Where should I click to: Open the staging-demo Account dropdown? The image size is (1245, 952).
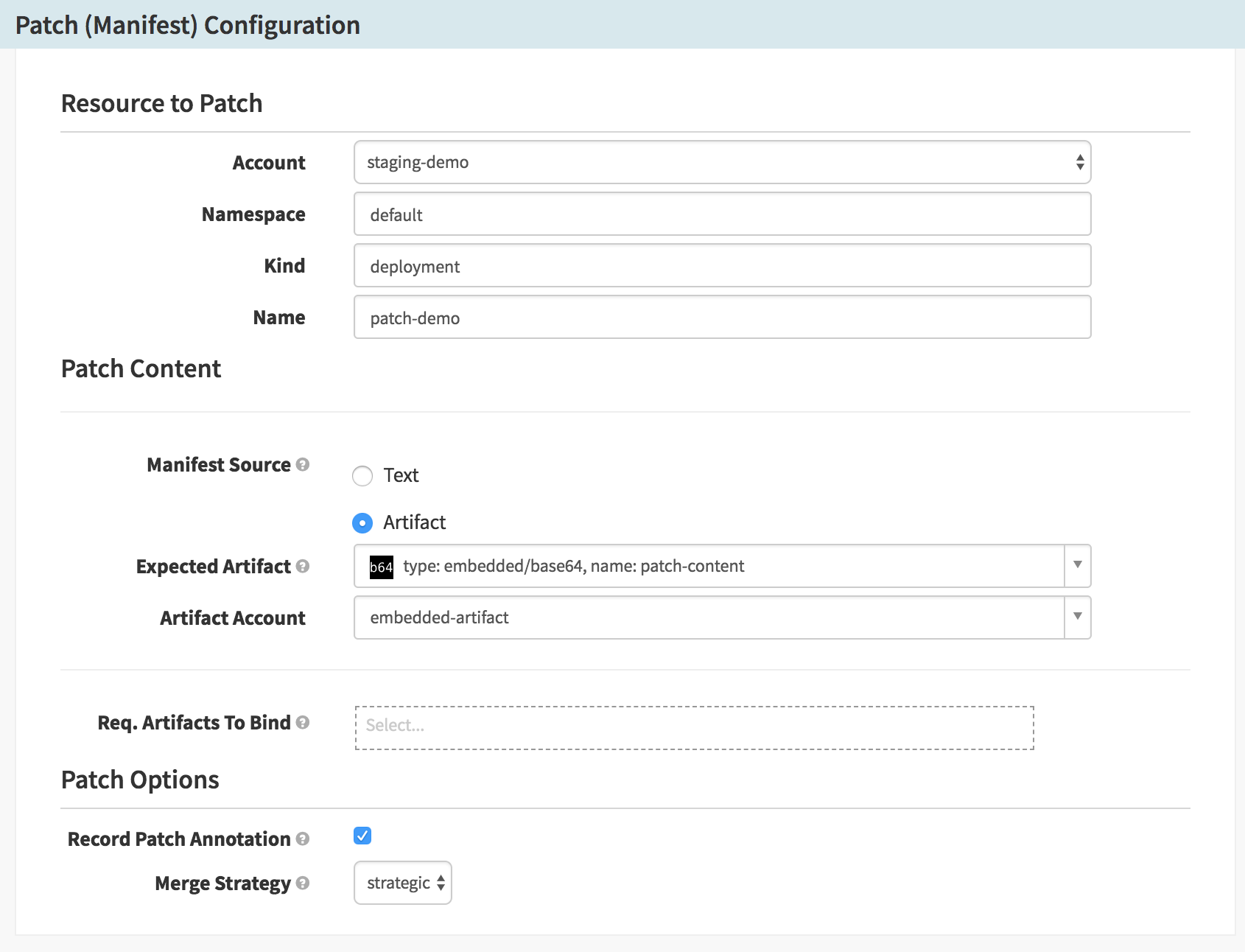point(720,161)
